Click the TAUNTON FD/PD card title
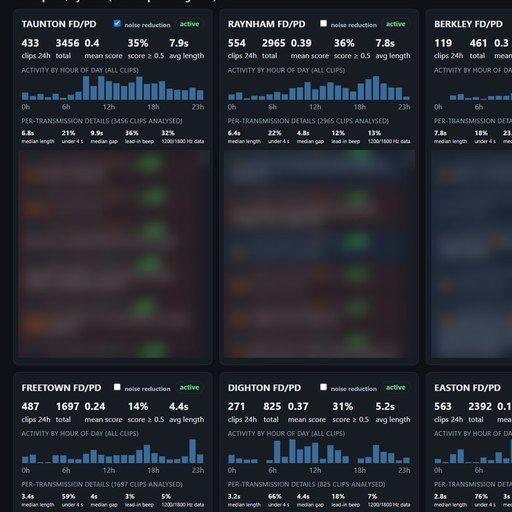512x512 pixels. click(x=59, y=24)
